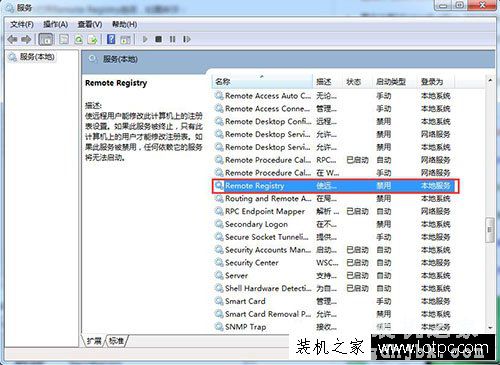Image resolution: width=500 pixels, height=365 pixels.
Task: Select the SNMP Trap service
Action: (x=246, y=327)
